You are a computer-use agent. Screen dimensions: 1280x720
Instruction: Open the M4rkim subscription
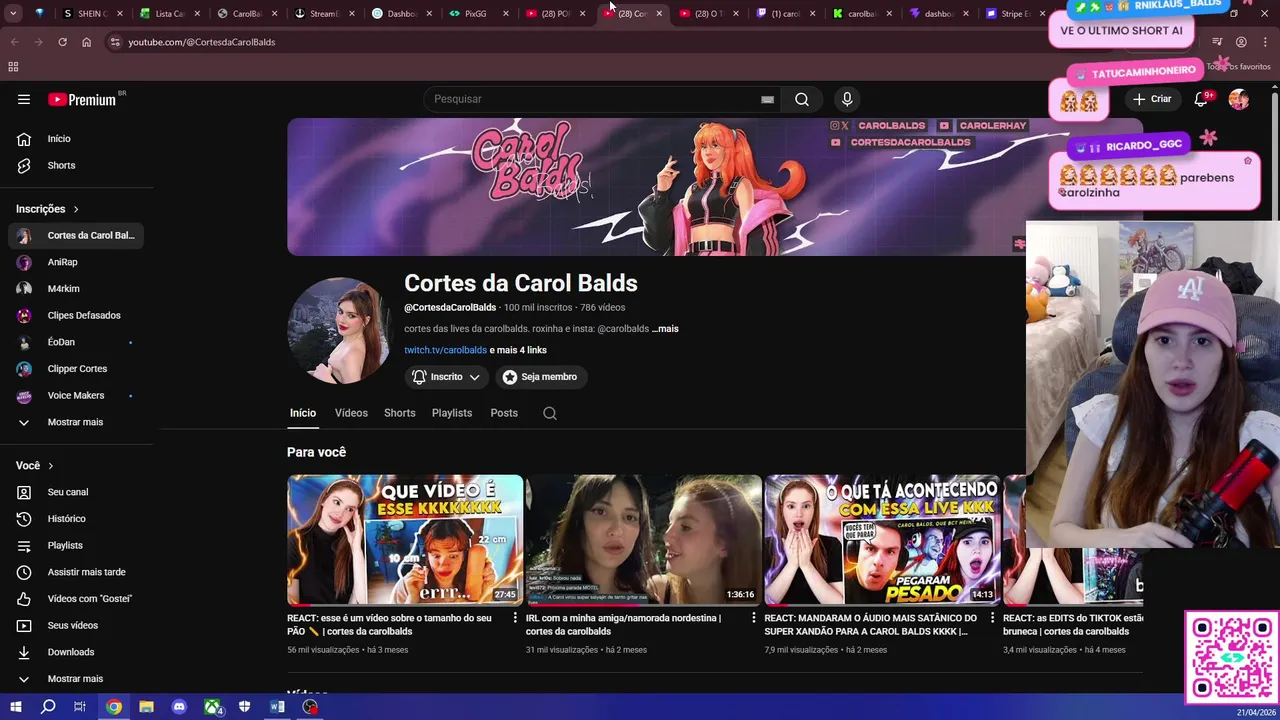(x=77, y=289)
